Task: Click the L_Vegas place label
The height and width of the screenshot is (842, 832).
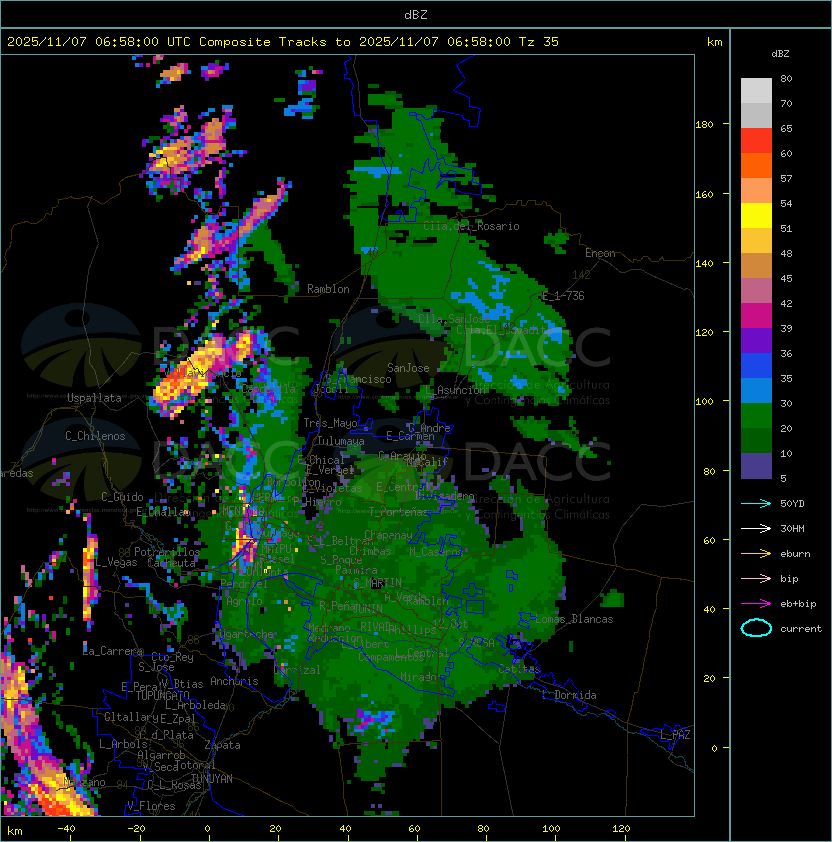Action: (x=116, y=562)
